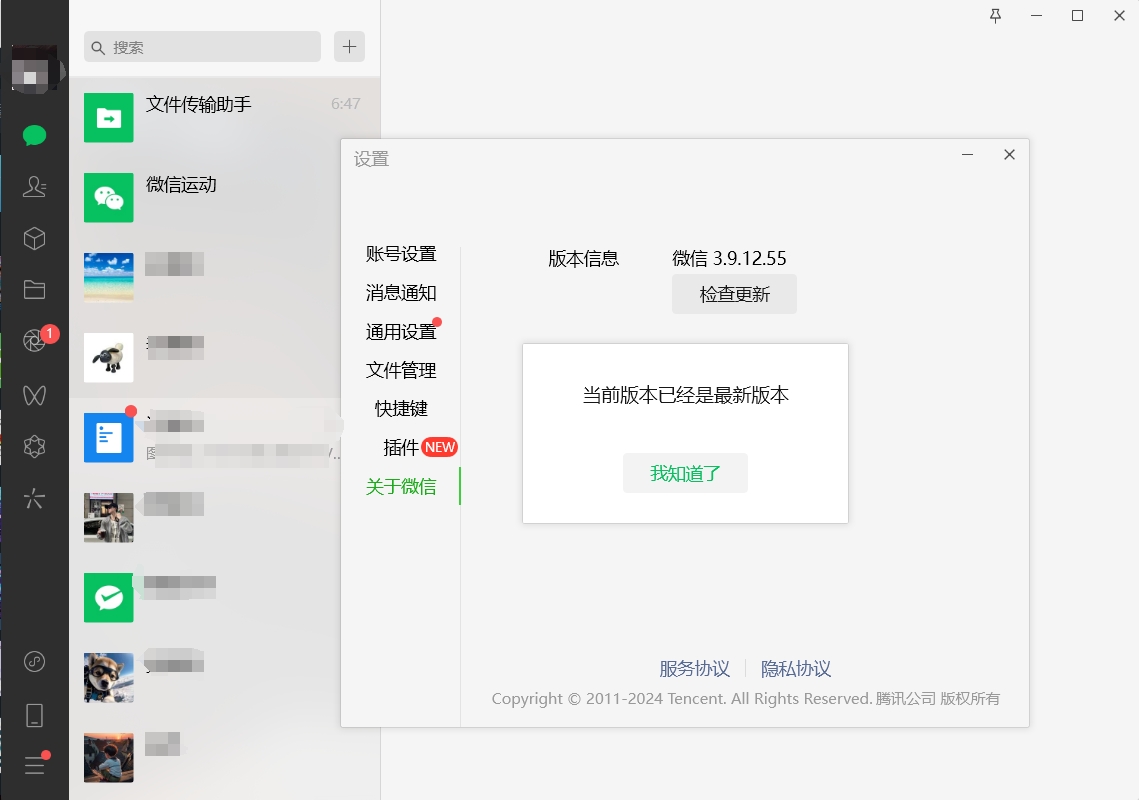Image resolution: width=1139 pixels, height=800 pixels.
Task: Open the Contacts icon in sidebar
Action: (x=34, y=187)
